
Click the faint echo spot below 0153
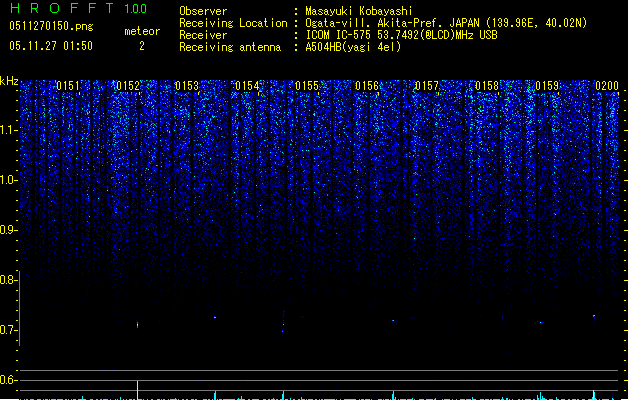pyautogui.click(x=215, y=317)
